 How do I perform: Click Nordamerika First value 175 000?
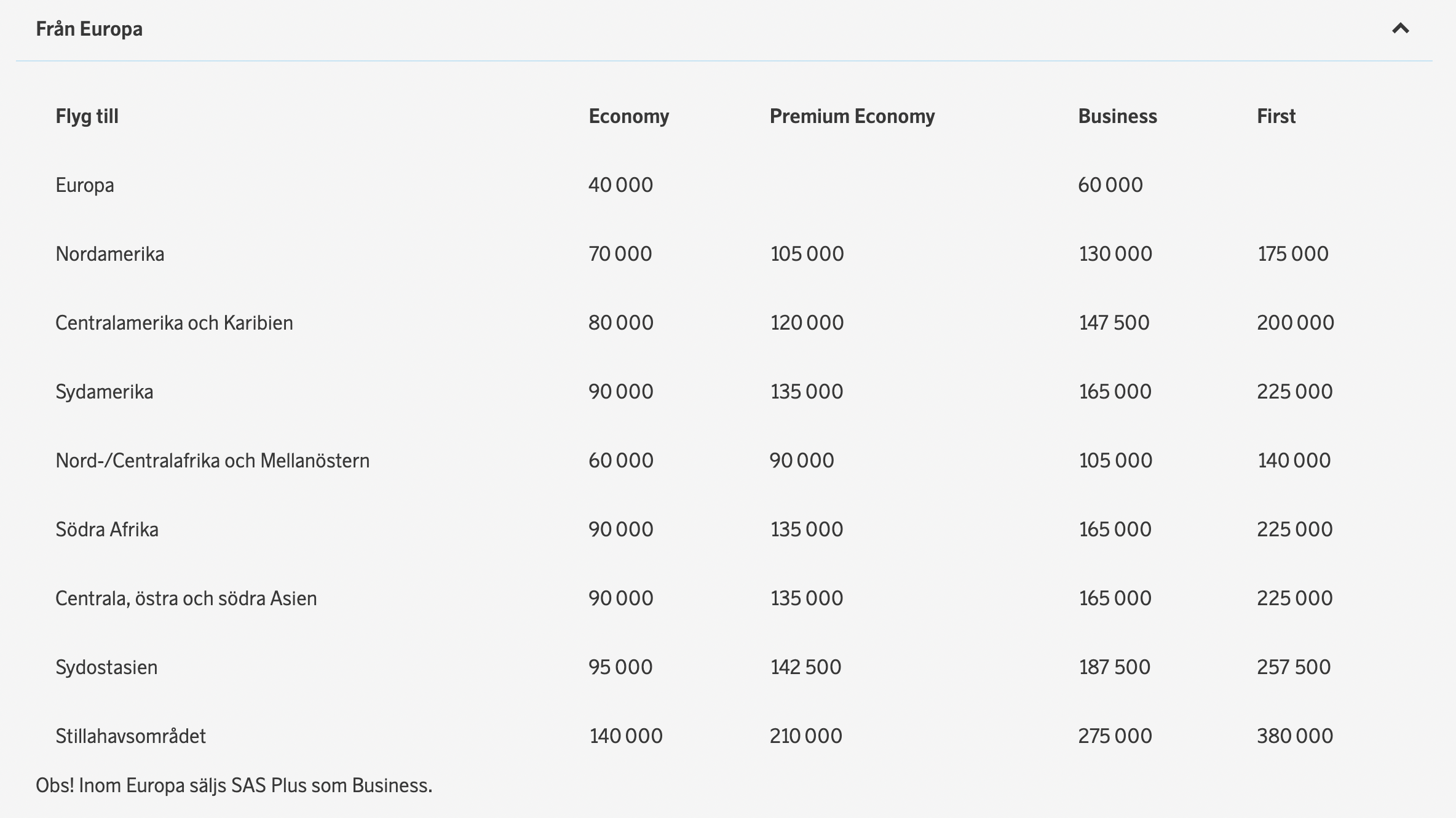point(1292,254)
